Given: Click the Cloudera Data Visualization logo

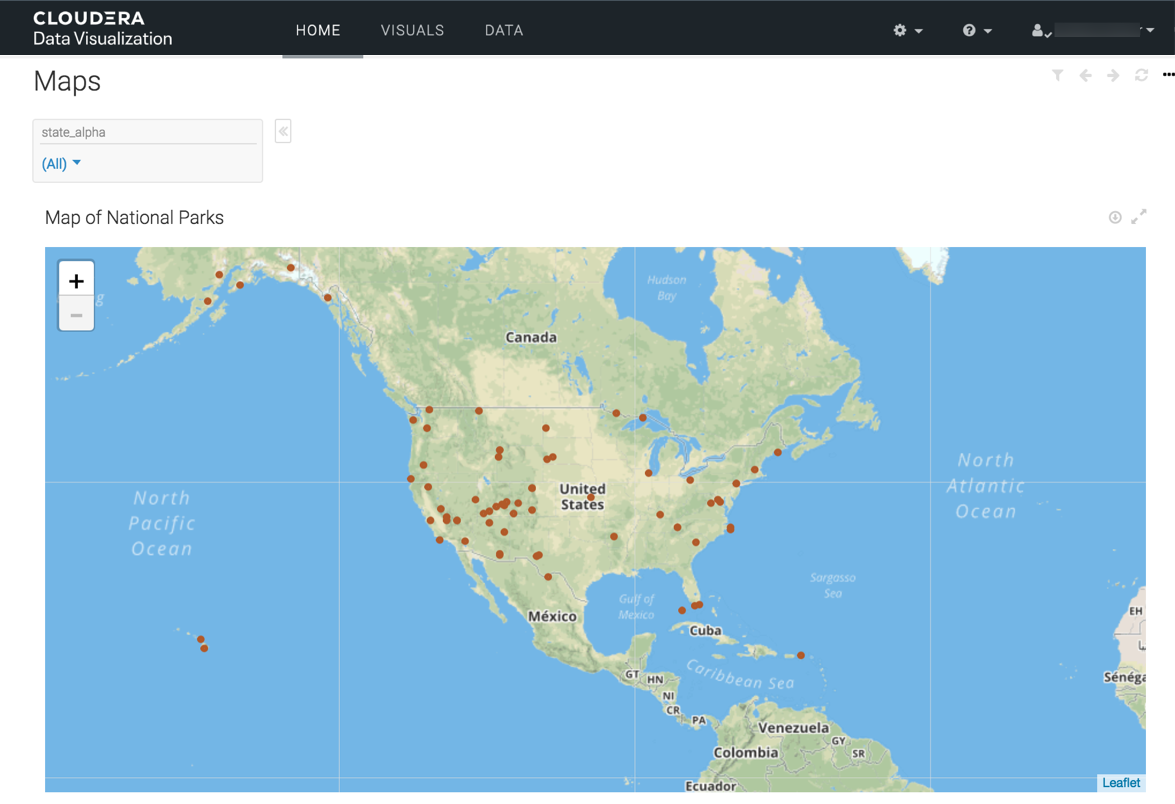Looking at the screenshot, I should coord(102,28).
